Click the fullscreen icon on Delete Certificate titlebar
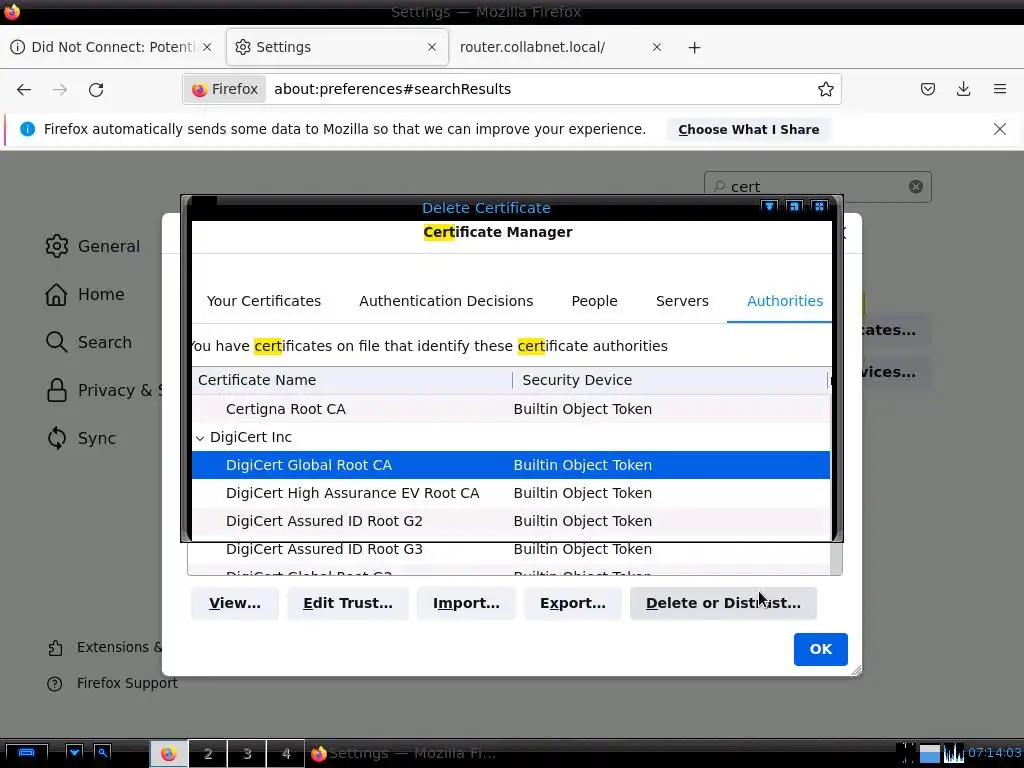The height and width of the screenshot is (768, 1024). [x=819, y=207]
